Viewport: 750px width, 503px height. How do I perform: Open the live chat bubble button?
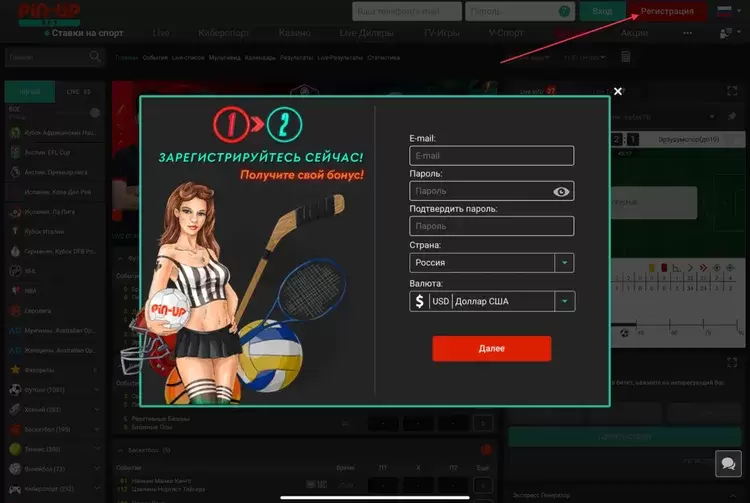pyautogui.click(x=728, y=463)
